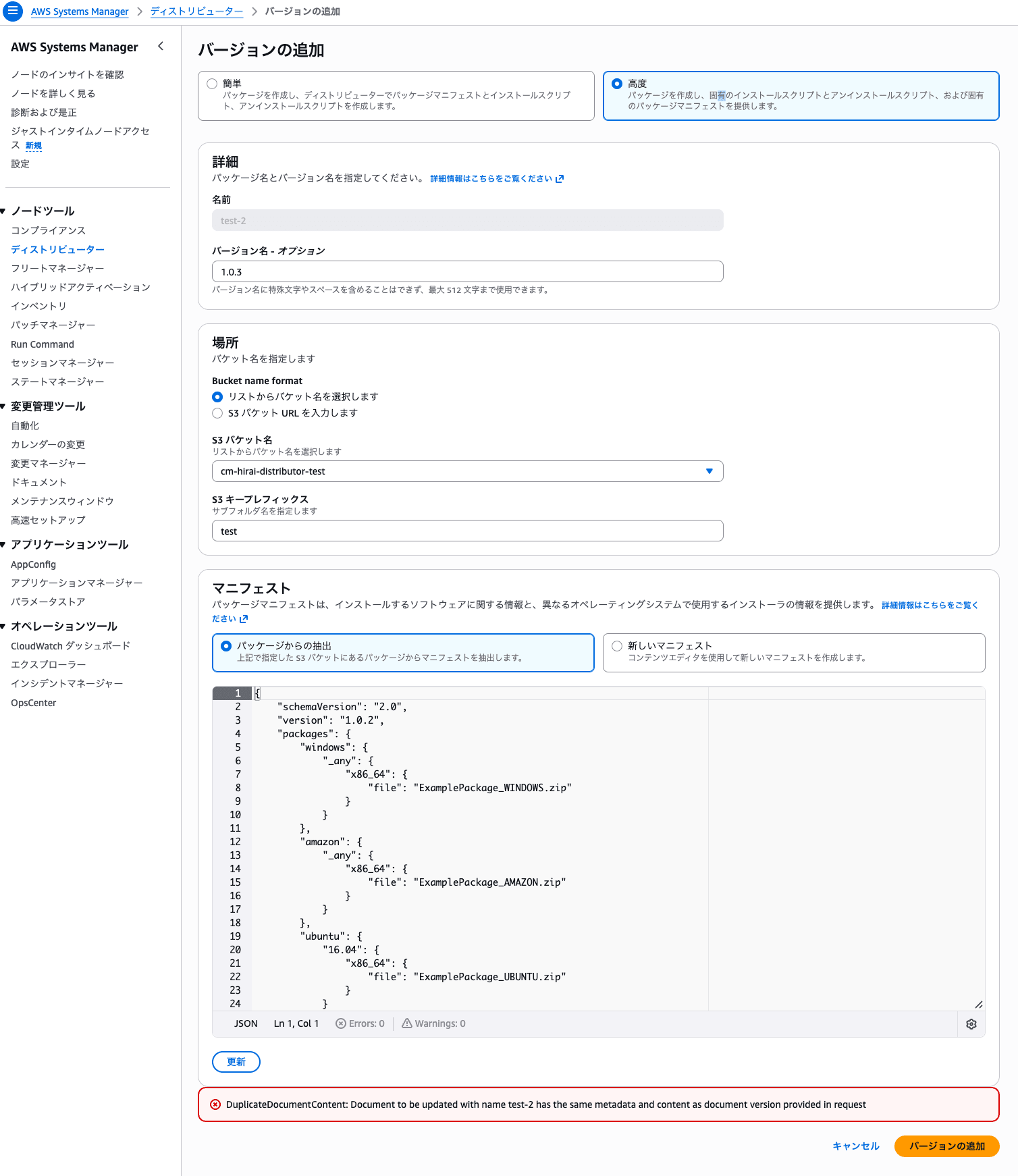Click the Warnings: 0 status icon

pos(407,1023)
